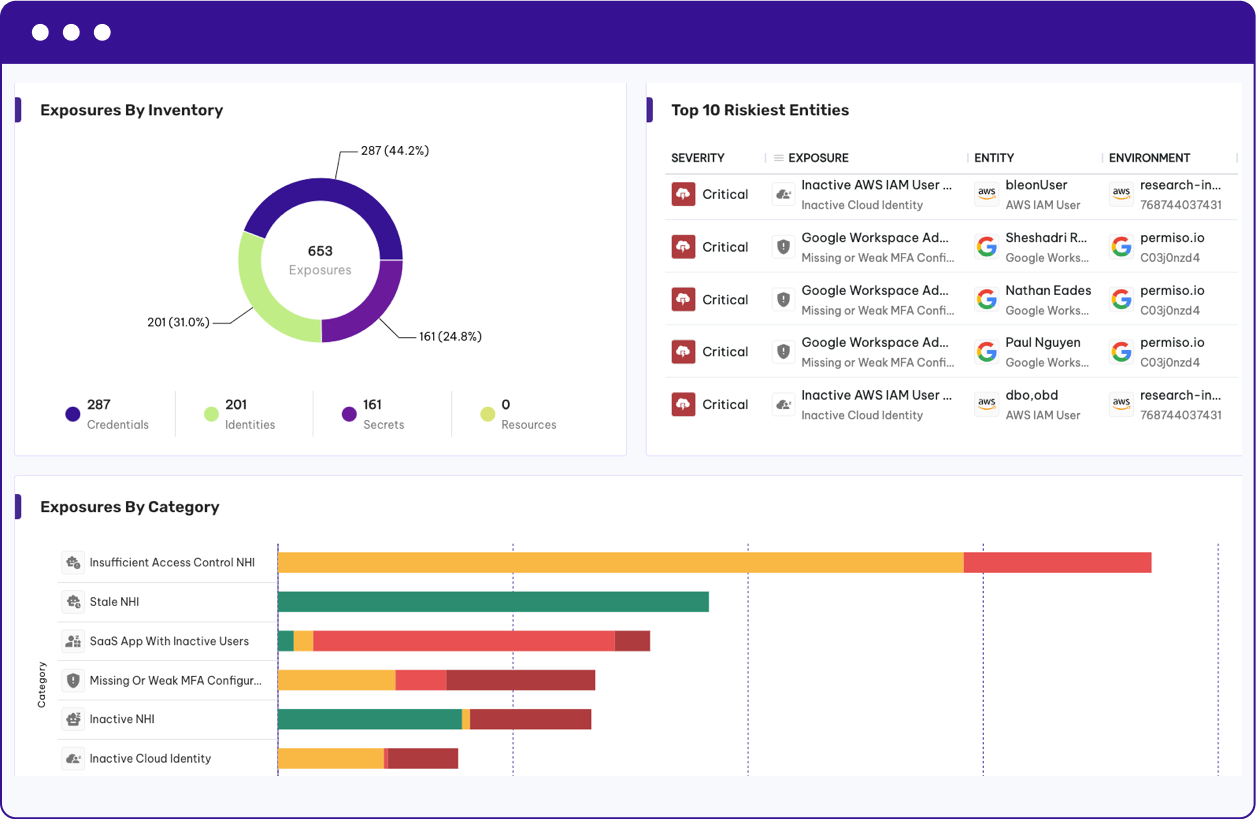1256x819 pixels.
Task: Click the AWS logo beside bleonUser entity
Action: [x=987, y=195]
